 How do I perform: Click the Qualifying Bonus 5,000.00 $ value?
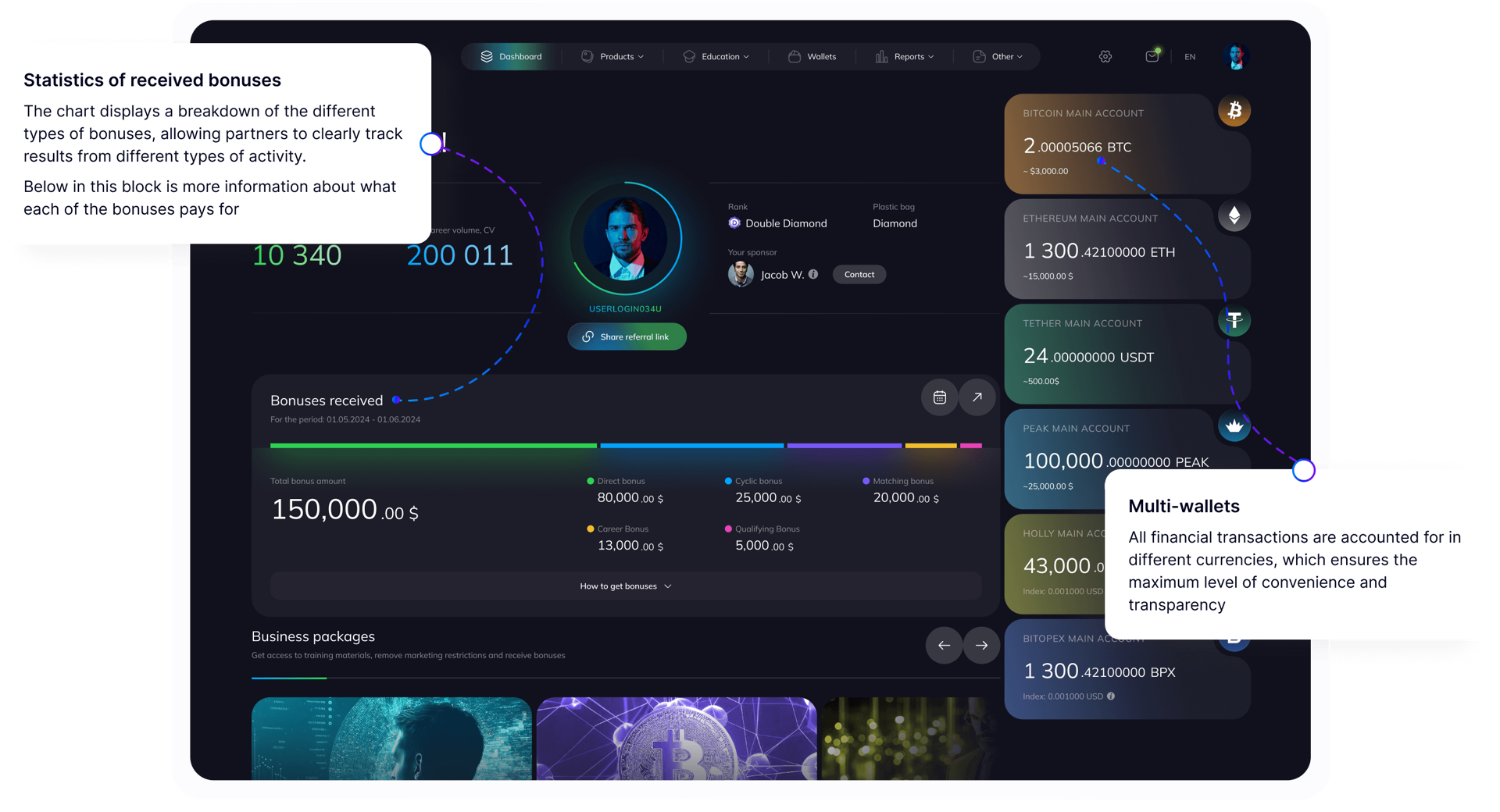tap(764, 546)
